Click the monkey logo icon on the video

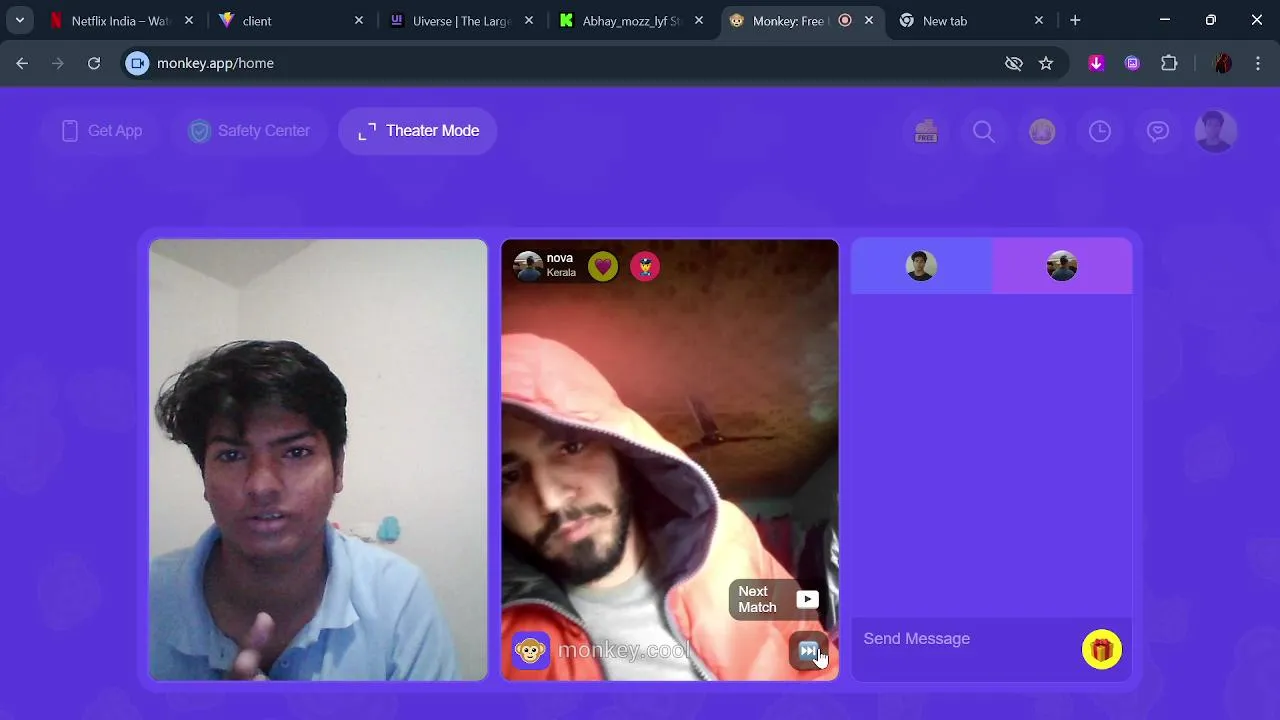pyautogui.click(x=530, y=651)
